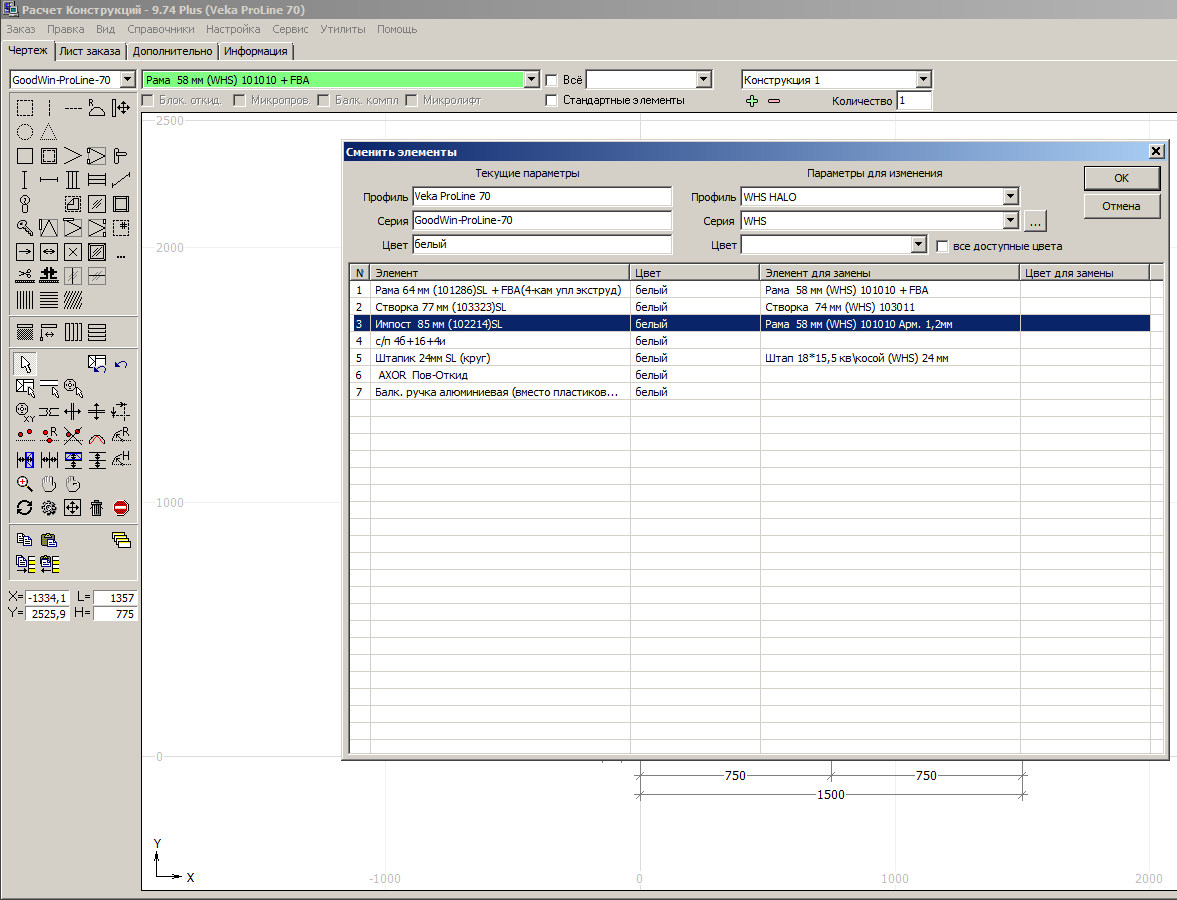Choose the horizontal impost tool
The height and width of the screenshot is (900, 1177).
(49, 180)
